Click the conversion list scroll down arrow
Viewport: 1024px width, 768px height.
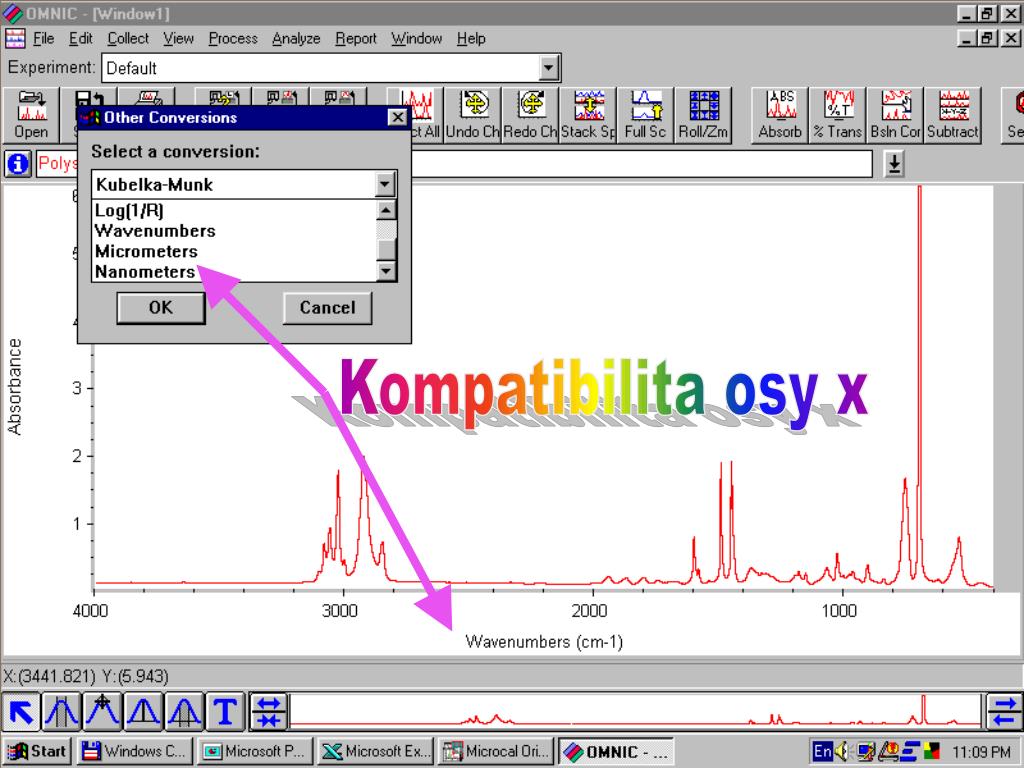click(x=386, y=270)
